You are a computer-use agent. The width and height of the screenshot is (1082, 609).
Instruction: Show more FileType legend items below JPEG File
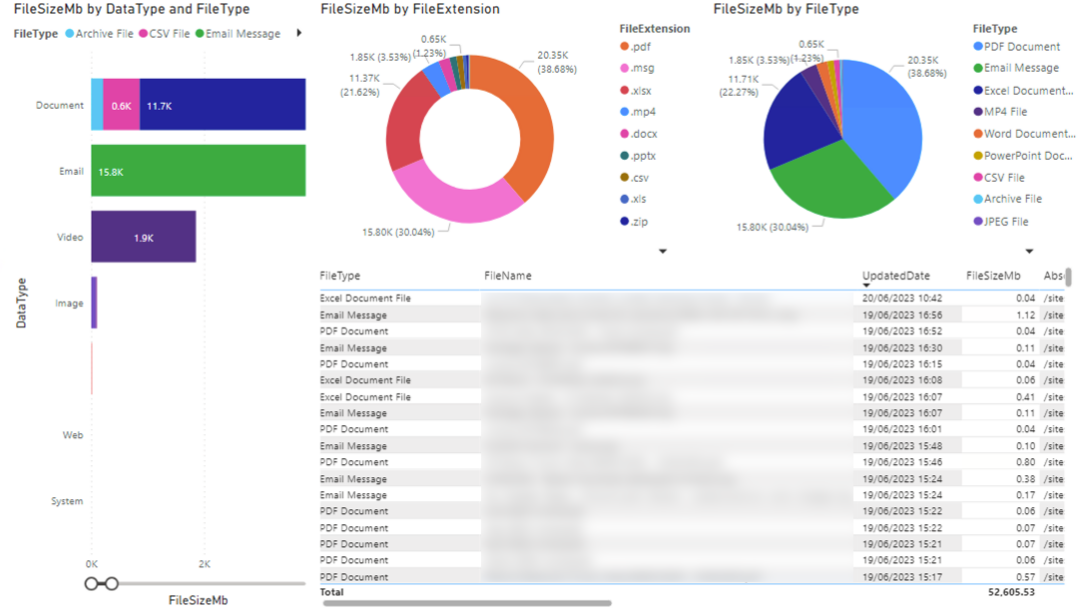(x=1029, y=251)
